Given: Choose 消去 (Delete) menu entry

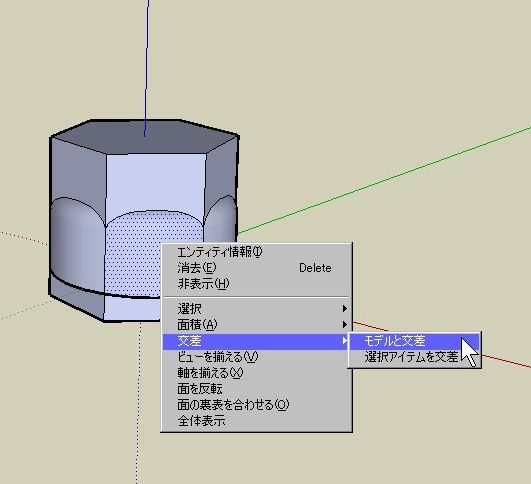Looking at the screenshot, I should (x=256, y=268).
